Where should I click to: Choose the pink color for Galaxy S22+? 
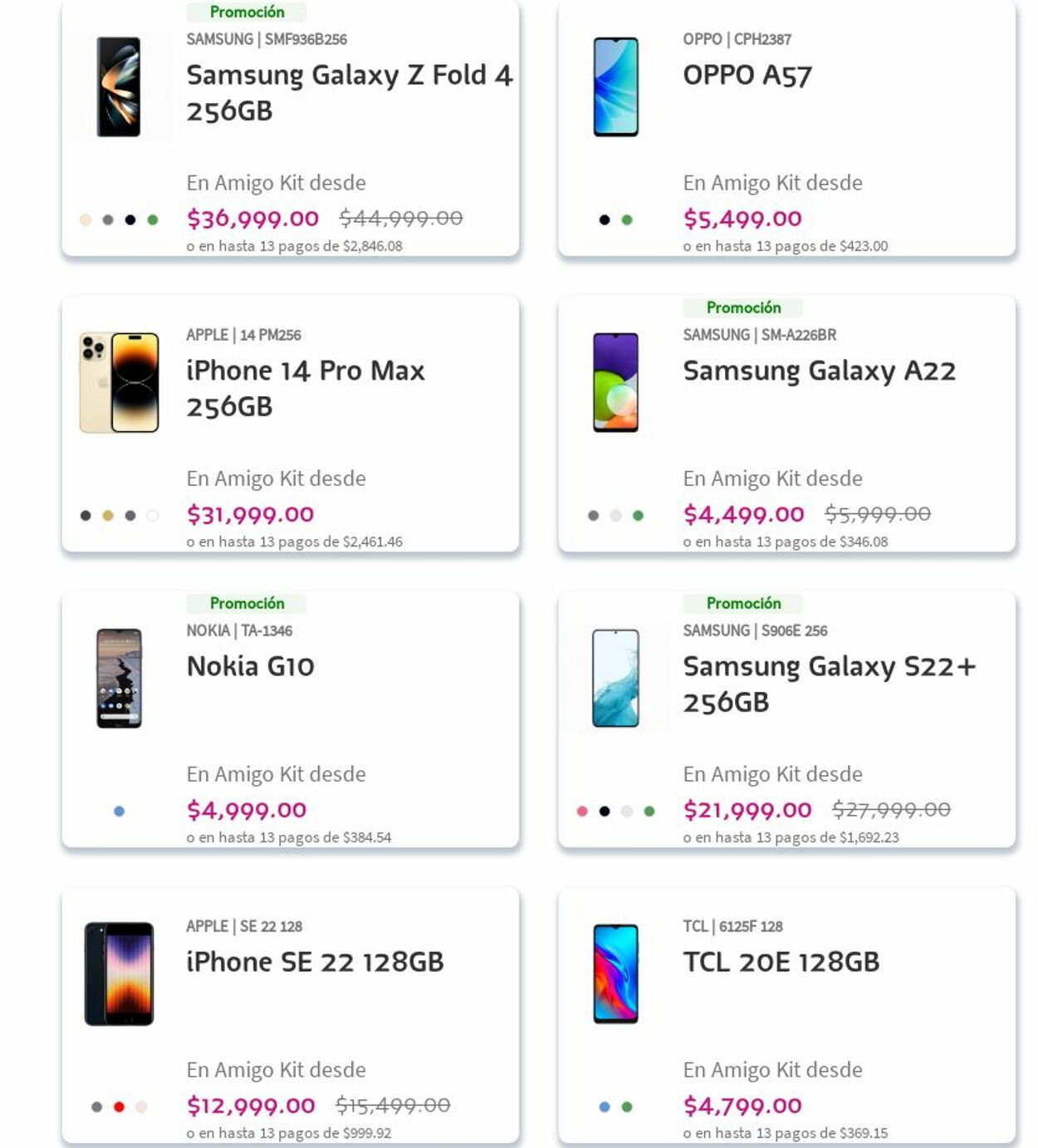click(582, 812)
